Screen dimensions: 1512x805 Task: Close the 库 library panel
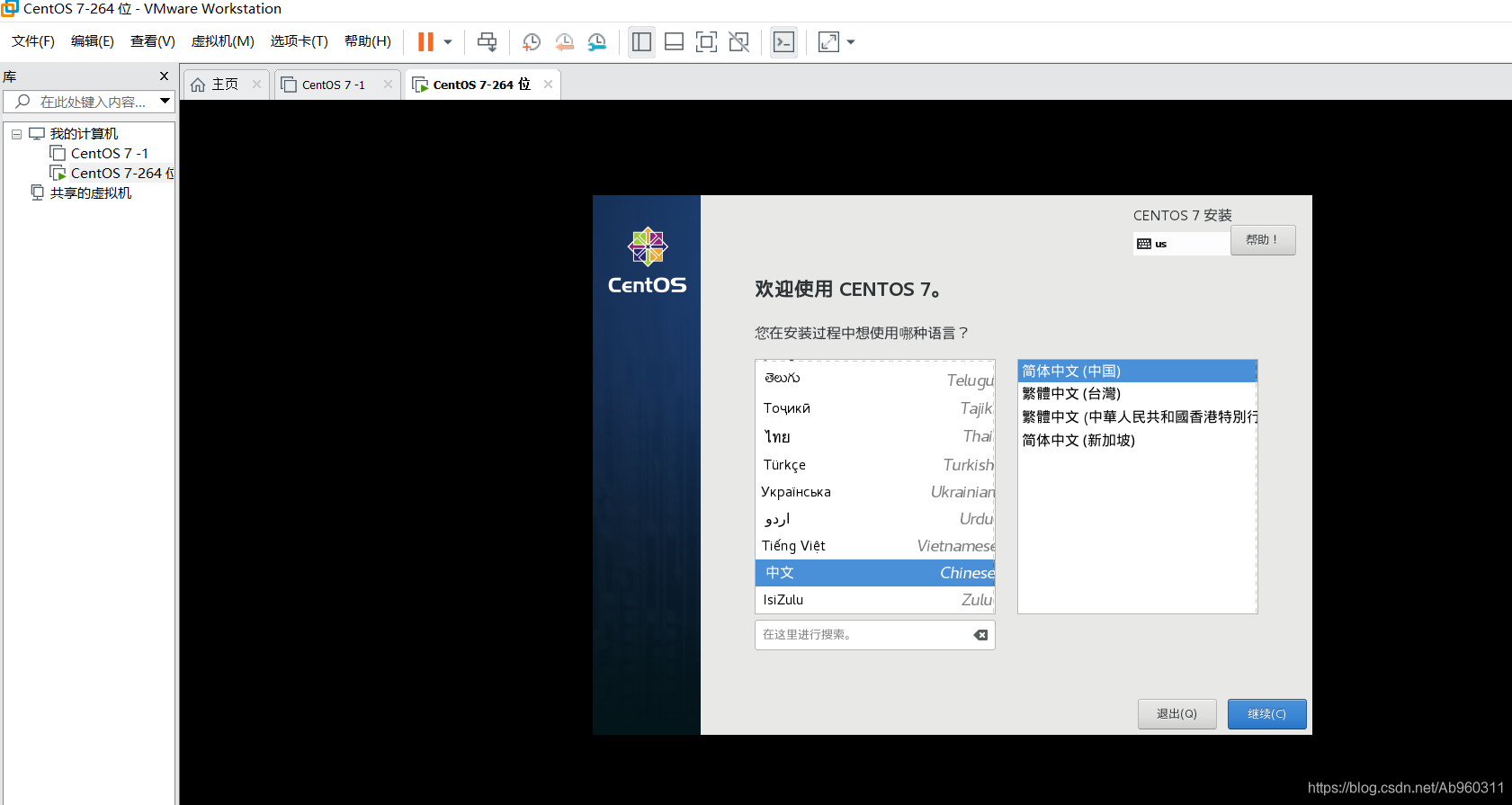point(164,76)
